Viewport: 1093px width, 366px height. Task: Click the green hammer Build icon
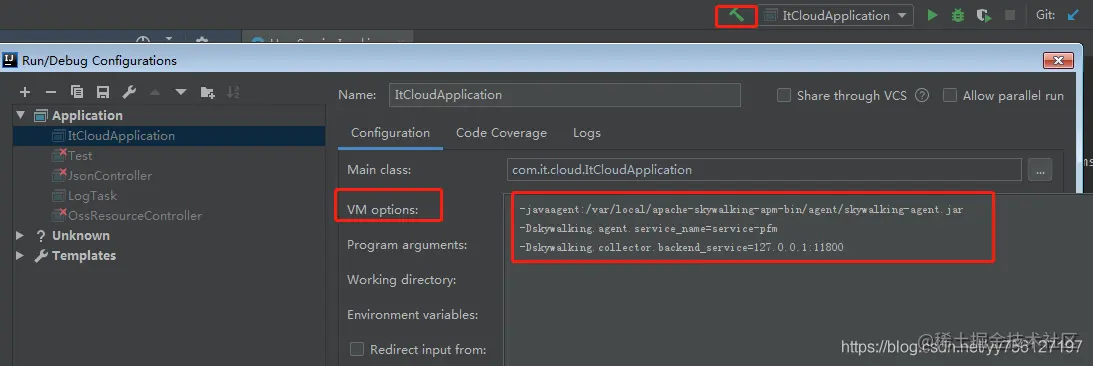click(x=736, y=15)
